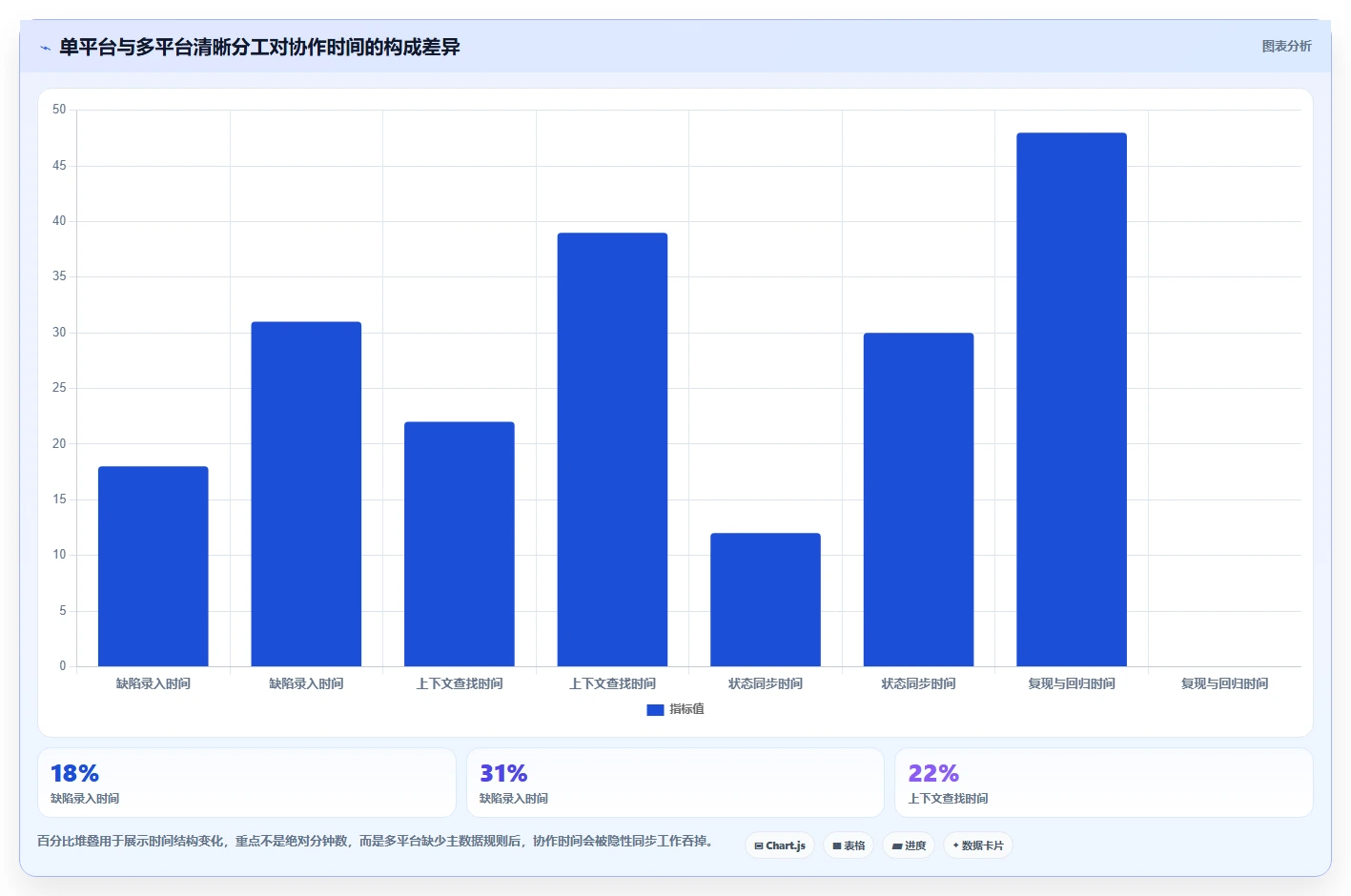The width and height of the screenshot is (1351, 896).
Task: Open the 31% 缺陷录入时间 stat card
Action: [675, 783]
